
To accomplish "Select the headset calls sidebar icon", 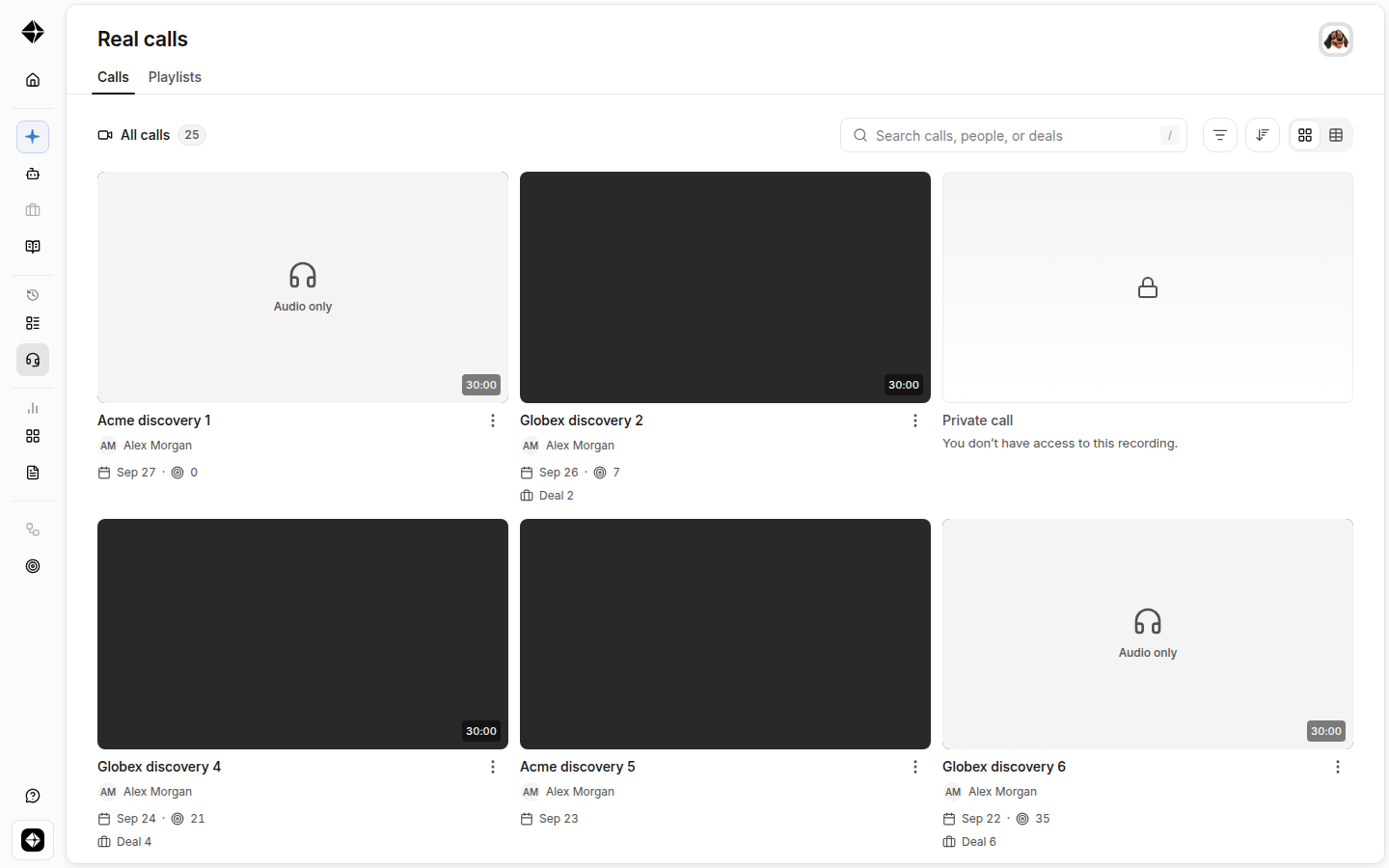I will [33, 360].
